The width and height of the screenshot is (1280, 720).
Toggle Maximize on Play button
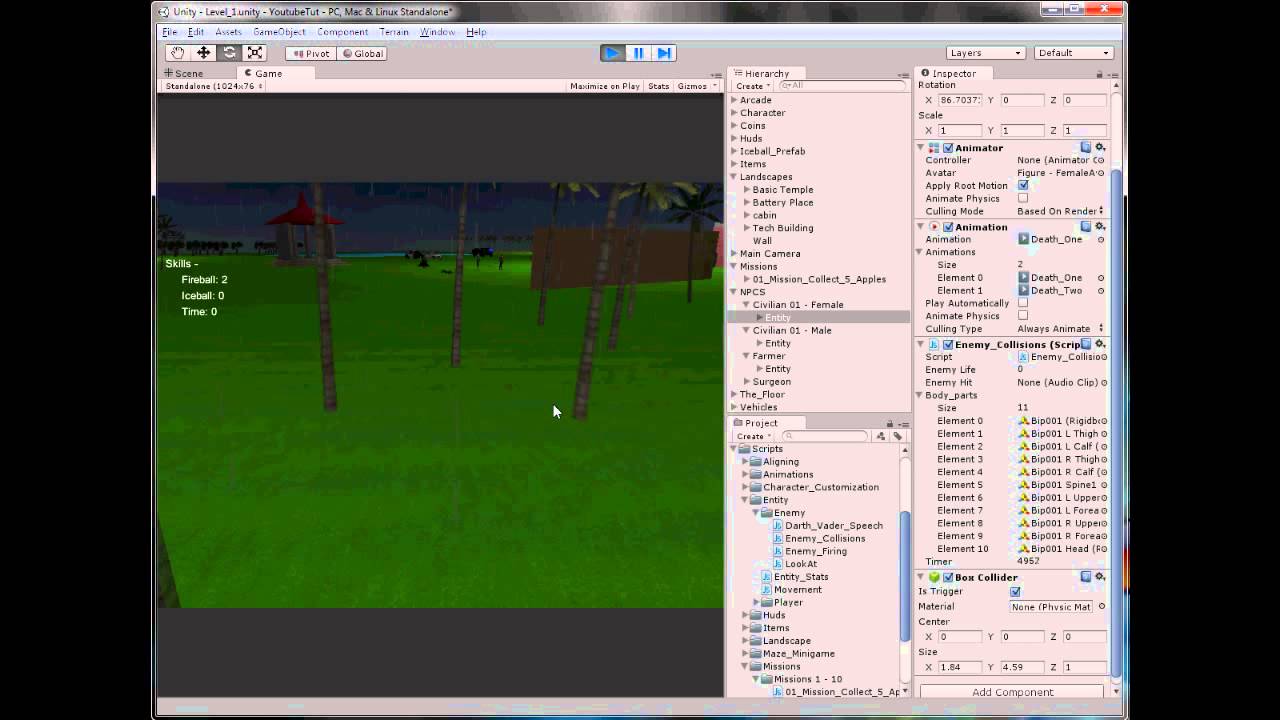[605, 86]
